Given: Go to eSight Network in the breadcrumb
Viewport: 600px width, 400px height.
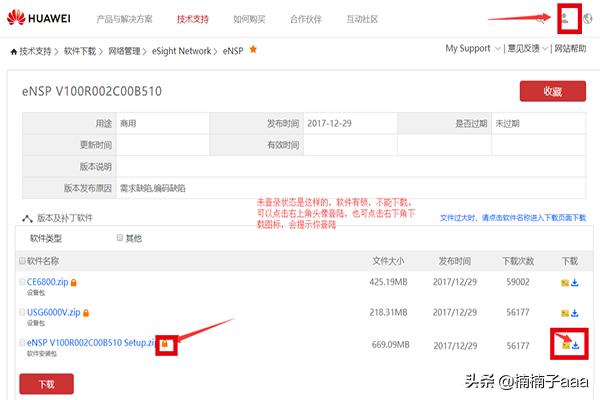Looking at the screenshot, I should point(181,51).
